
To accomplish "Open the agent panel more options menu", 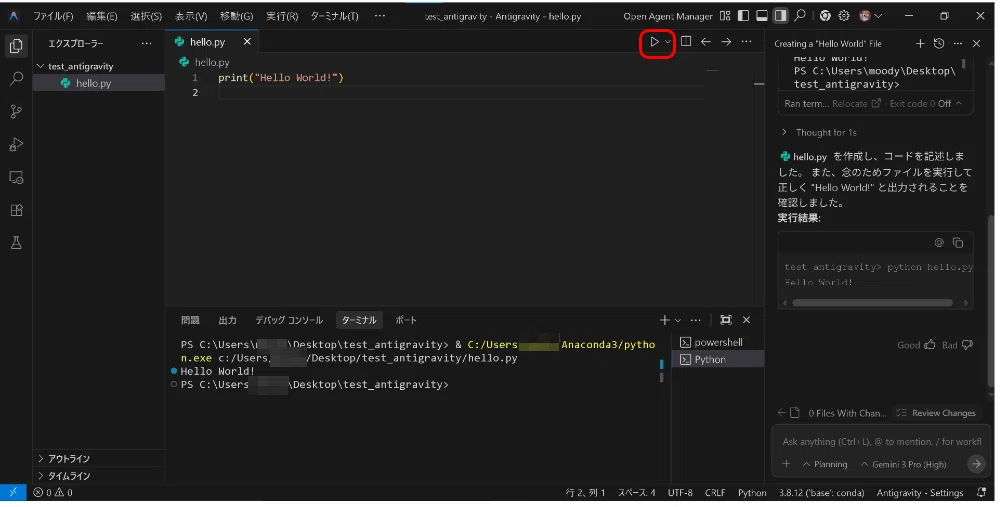I will click(958, 43).
